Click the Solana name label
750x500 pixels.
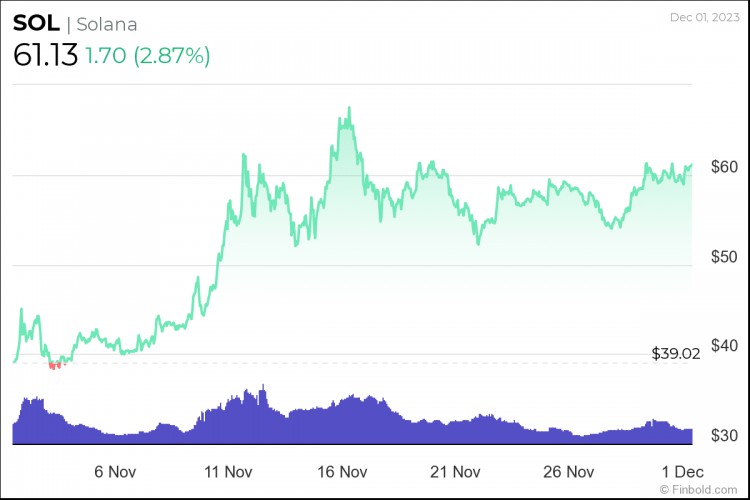pyautogui.click(x=107, y=24)
